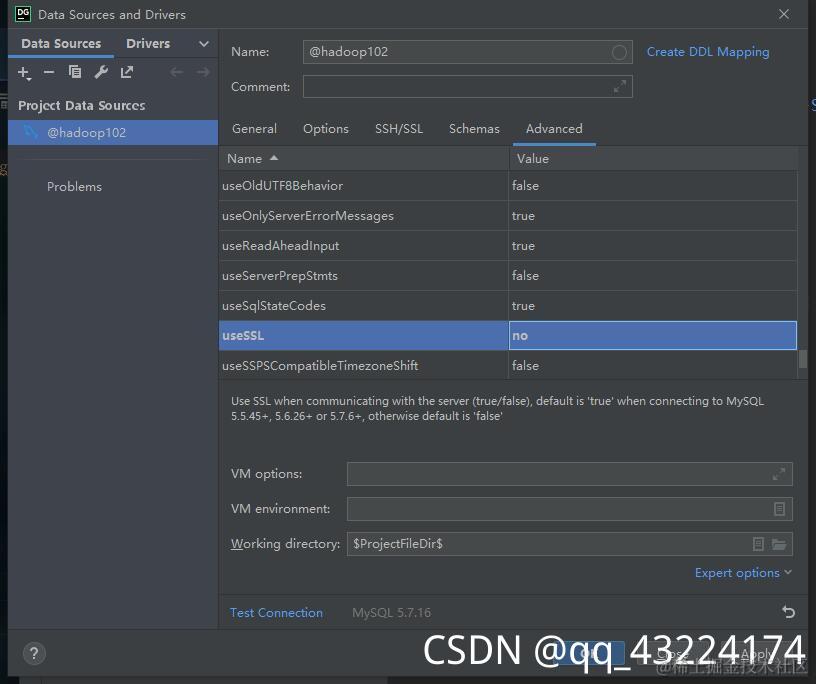Expand the Expert options menu
The image size is (816, 684).
[x=743, y=573]
